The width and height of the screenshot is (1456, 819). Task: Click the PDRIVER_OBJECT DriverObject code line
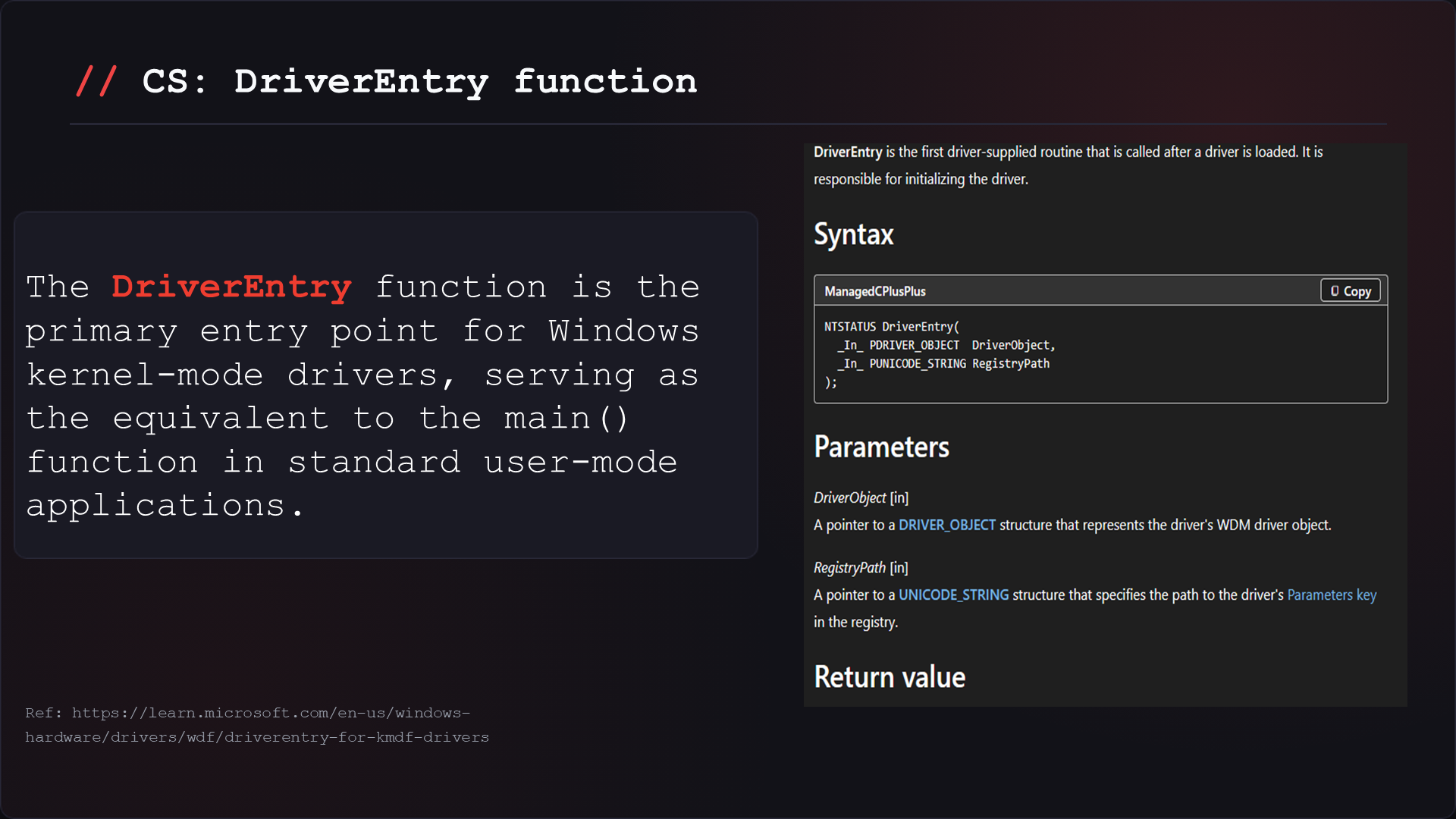[x=946, y=345]
